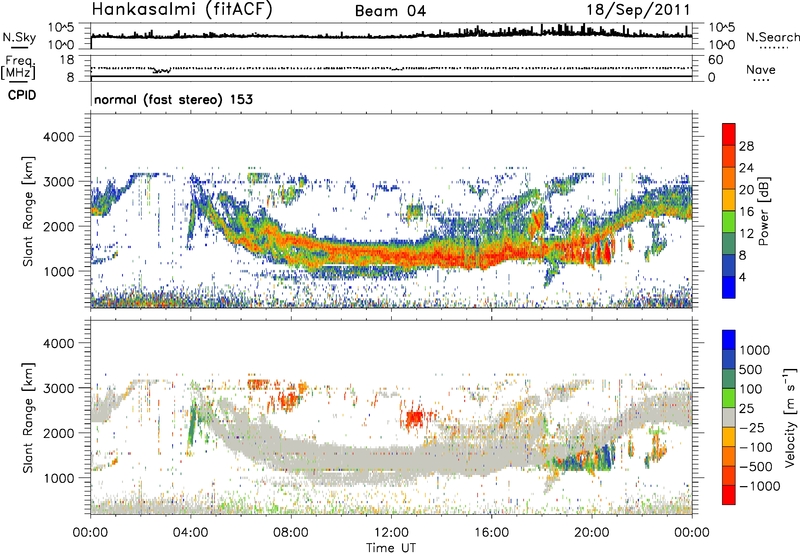Click the gray segment of velocity color bar

click(729, 417)
